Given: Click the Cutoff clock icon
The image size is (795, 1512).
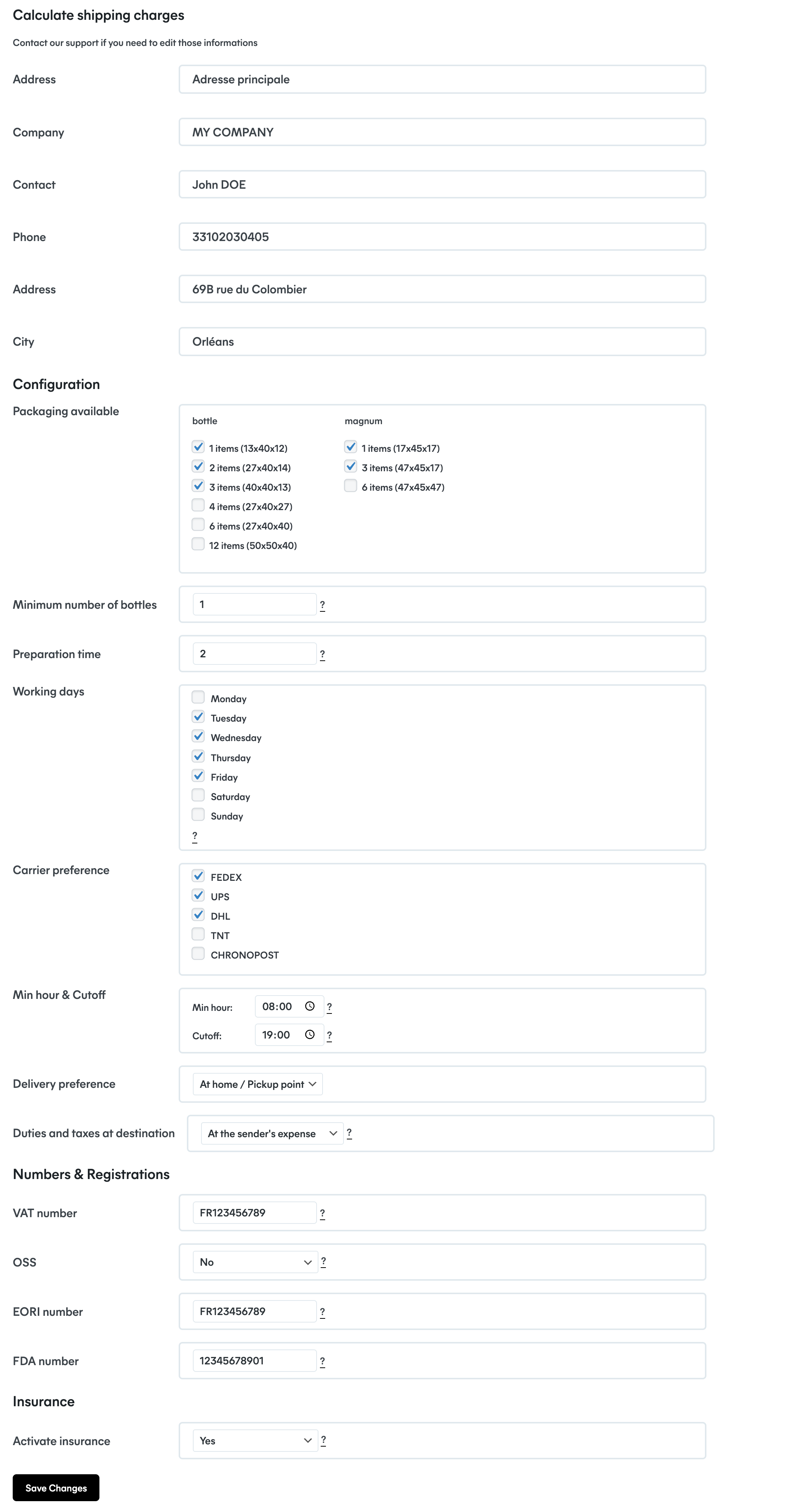Looking at the screenshot, I should click(x=309, y=1035).
